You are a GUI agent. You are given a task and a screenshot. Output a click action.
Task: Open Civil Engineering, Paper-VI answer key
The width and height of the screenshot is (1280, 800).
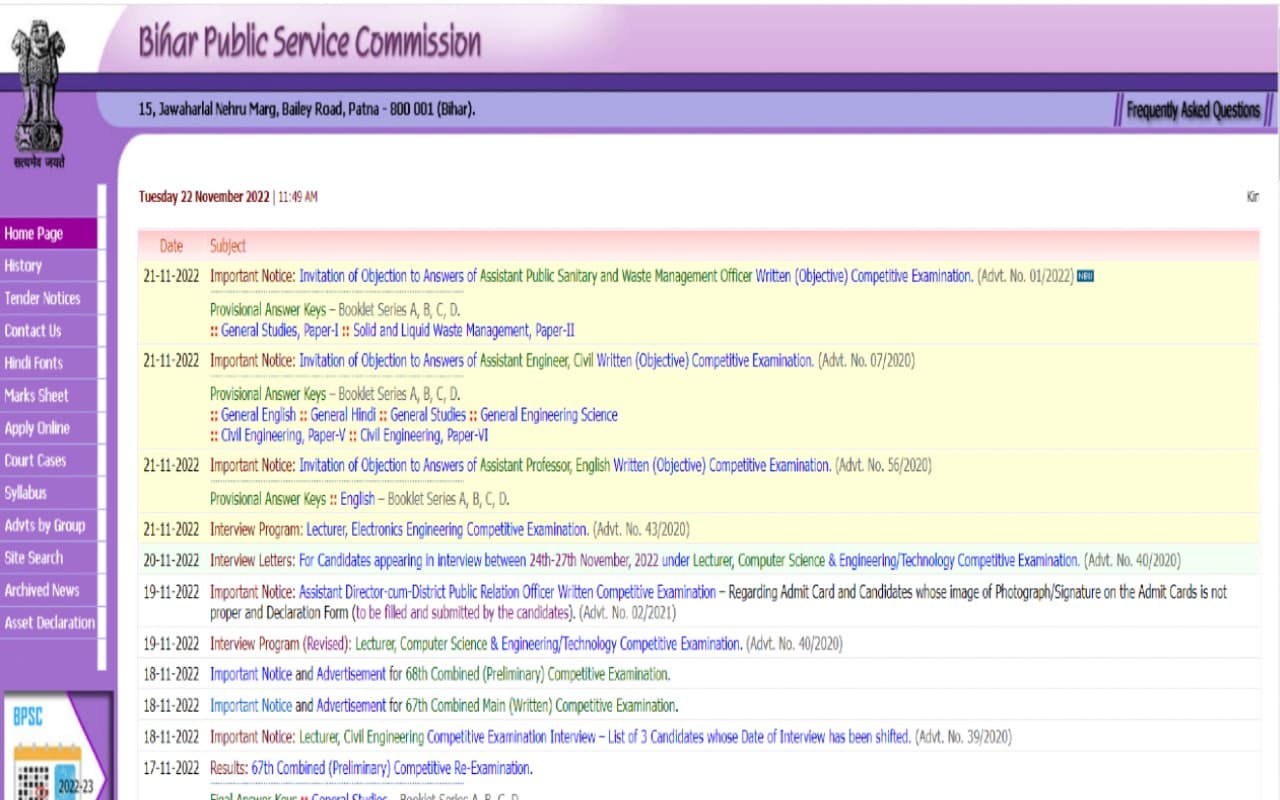click(x=424, y=436)
